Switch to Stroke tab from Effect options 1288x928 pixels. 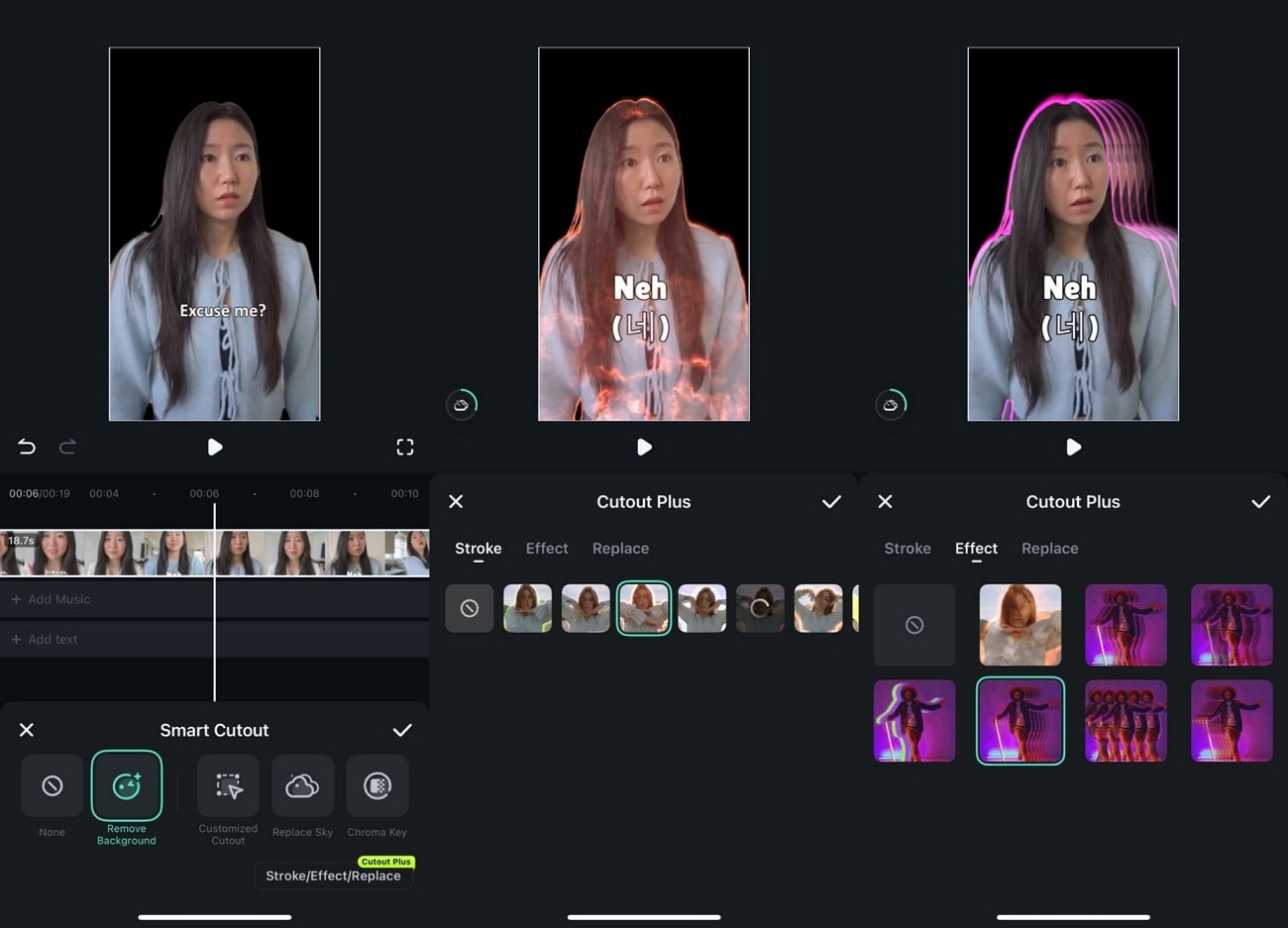coord(908,549)
